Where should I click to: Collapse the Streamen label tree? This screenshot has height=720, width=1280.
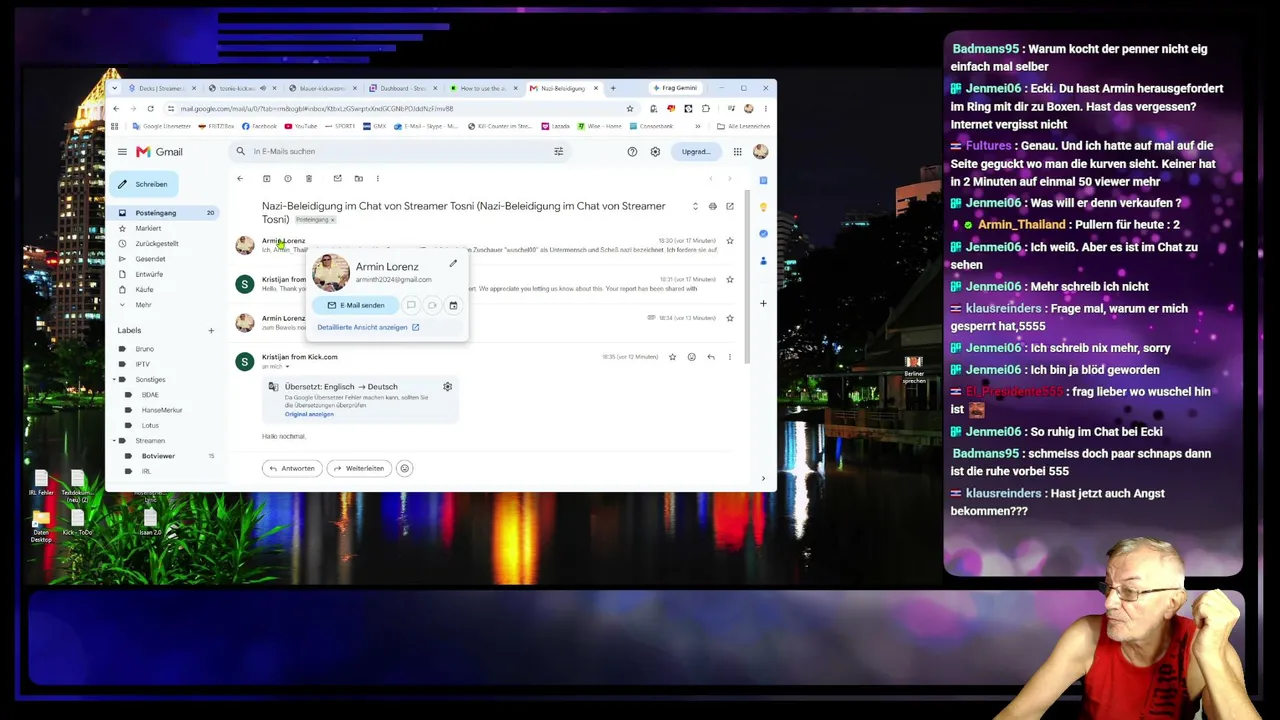[113, 441]
